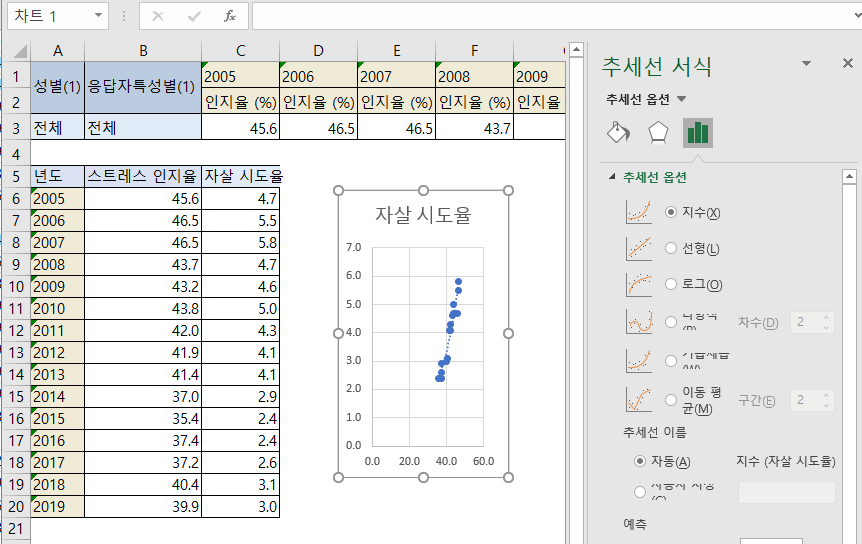The width and height of the screenshot is (862, 544).
Task: Click the linear trendline preview icon
Action: point(639,248)
